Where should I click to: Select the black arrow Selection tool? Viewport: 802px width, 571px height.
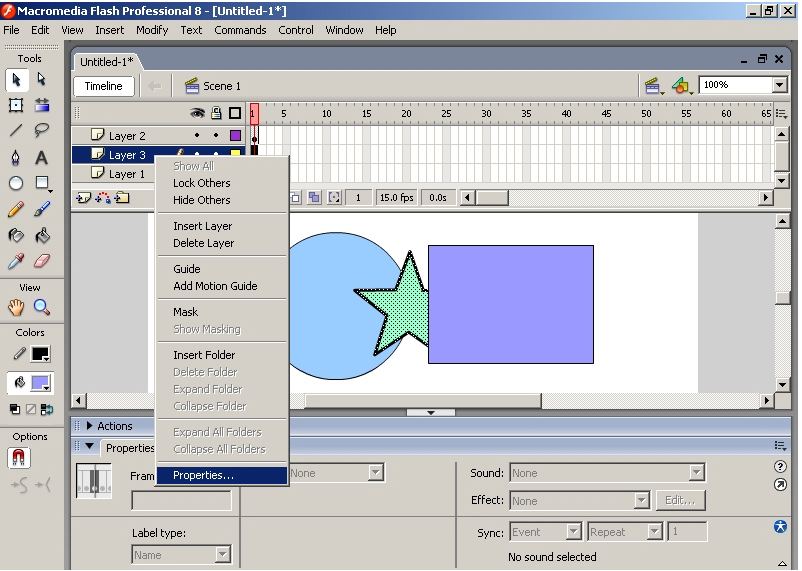click(16, 80)
